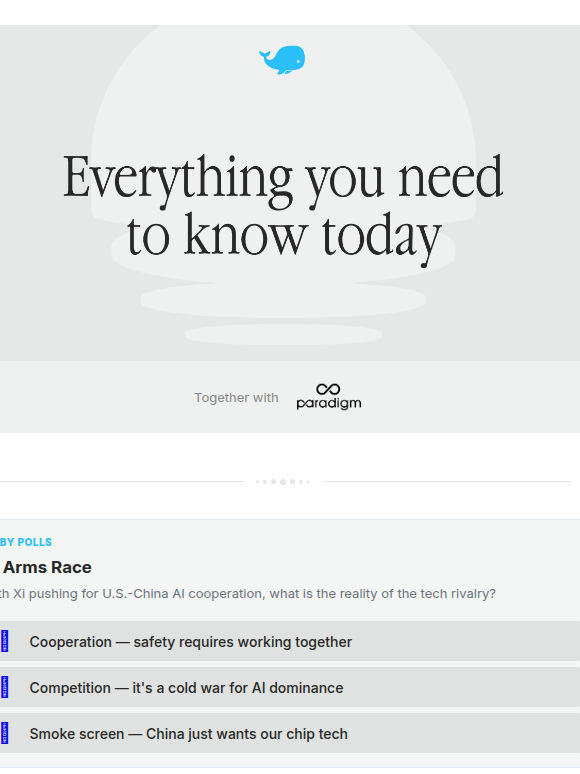The width and height of the screenshot is (580, 774).
Task: Click the blue icon beside Cooperation option
Action: [x=4, y=641]
